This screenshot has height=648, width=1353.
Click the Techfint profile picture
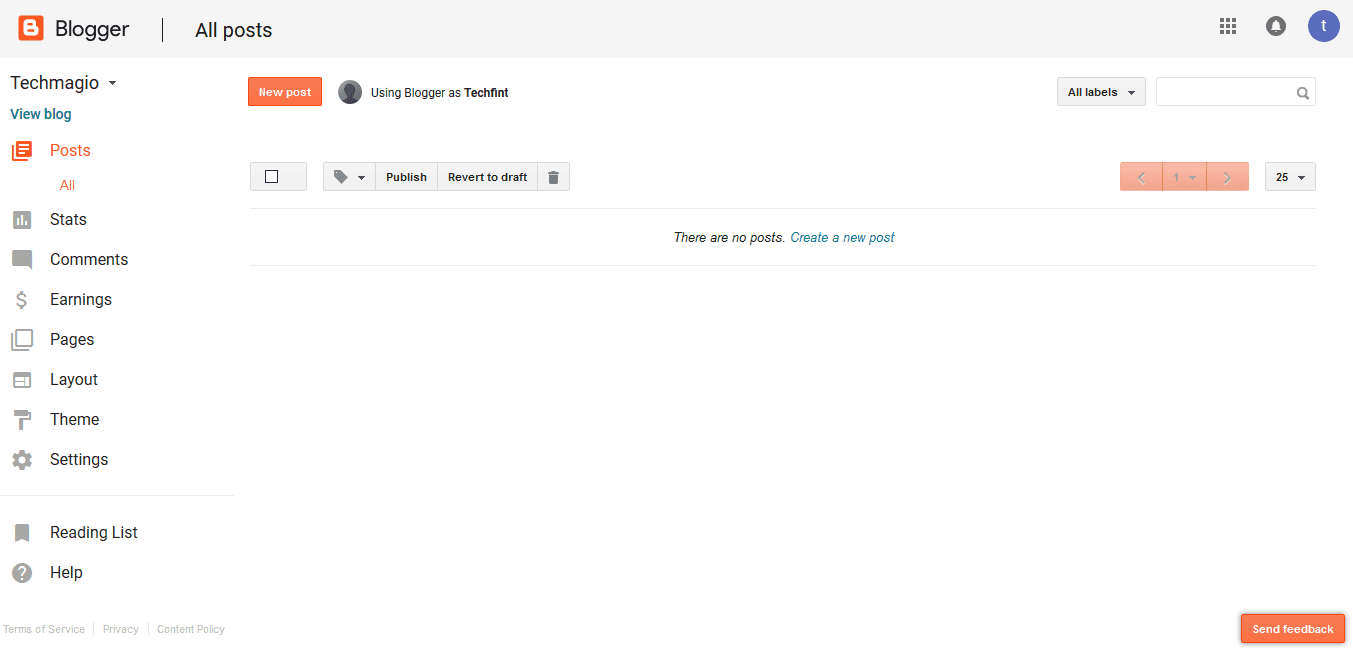[350, 92]
